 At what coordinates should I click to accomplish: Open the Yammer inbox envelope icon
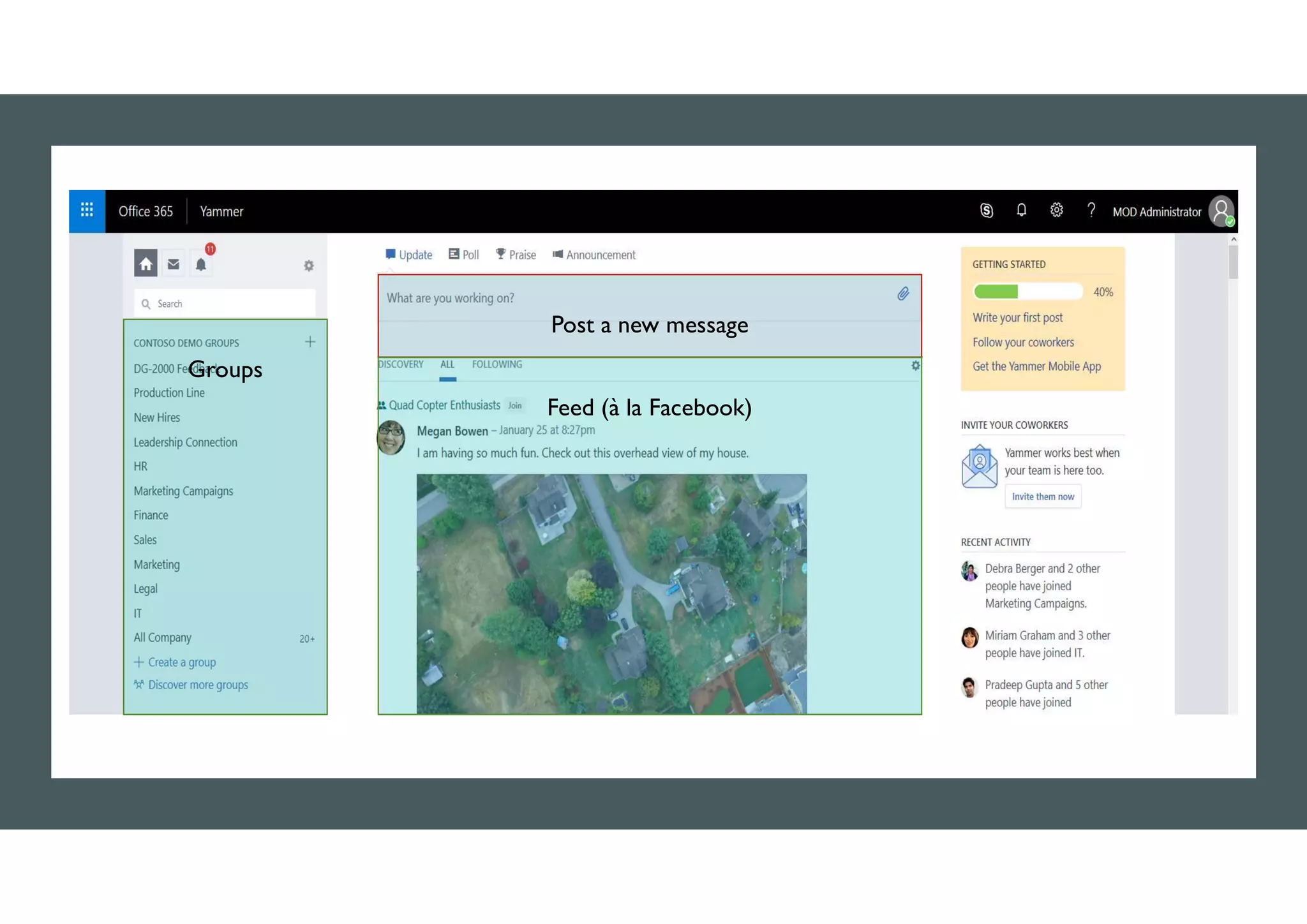pyautogui.click(x=173, y=264)
